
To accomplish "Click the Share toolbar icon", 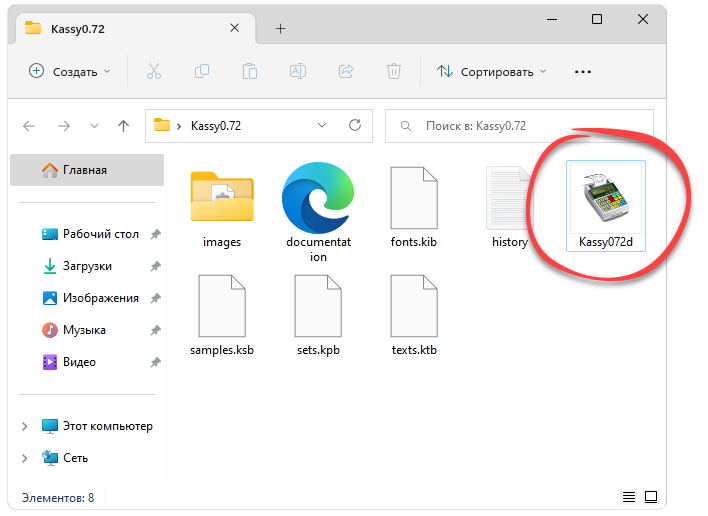I will coord(346,71).
